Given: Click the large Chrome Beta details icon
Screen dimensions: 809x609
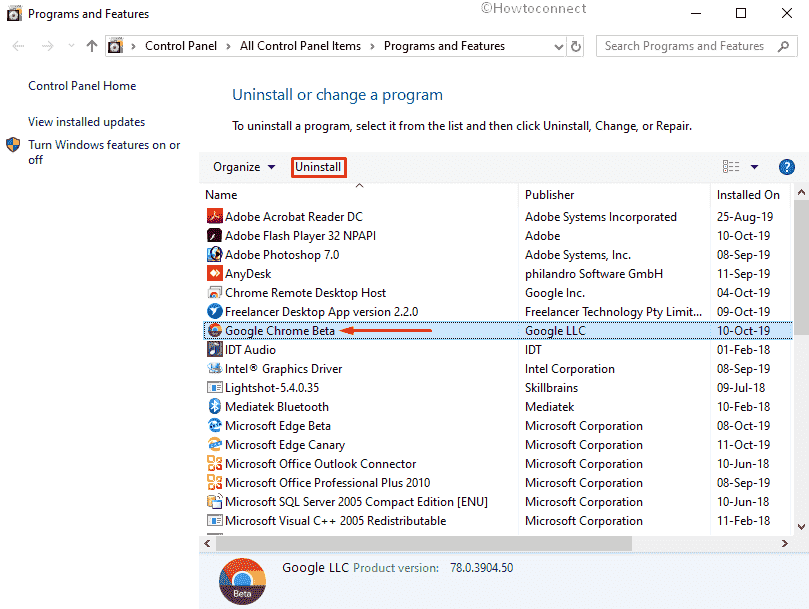Looking at the screenshot, I should click(242, 581).
